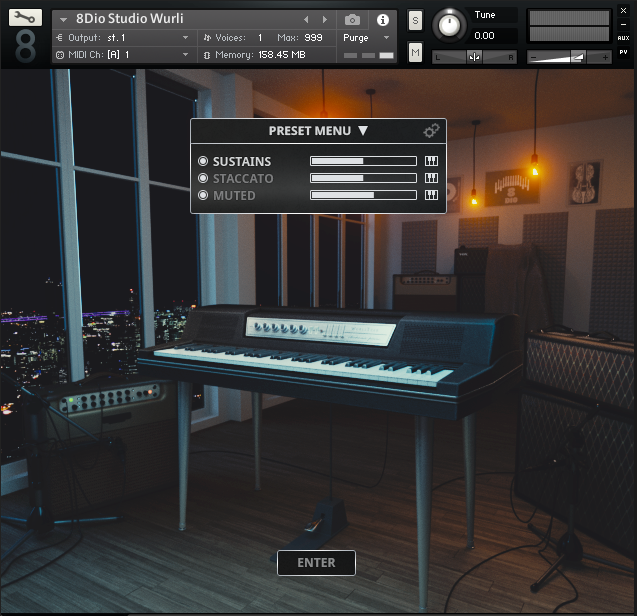Image resolution: width=637 pixels, height=616 pixels.
Task: Click the SUSTAINS label
Action: pyautogui.click(x=242, y=161)
